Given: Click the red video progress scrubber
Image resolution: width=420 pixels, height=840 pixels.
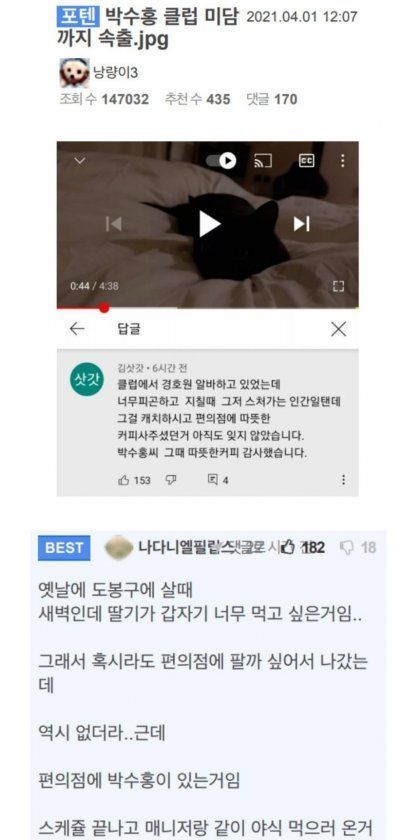Looking at the screenshot, I should pos(104,308).
